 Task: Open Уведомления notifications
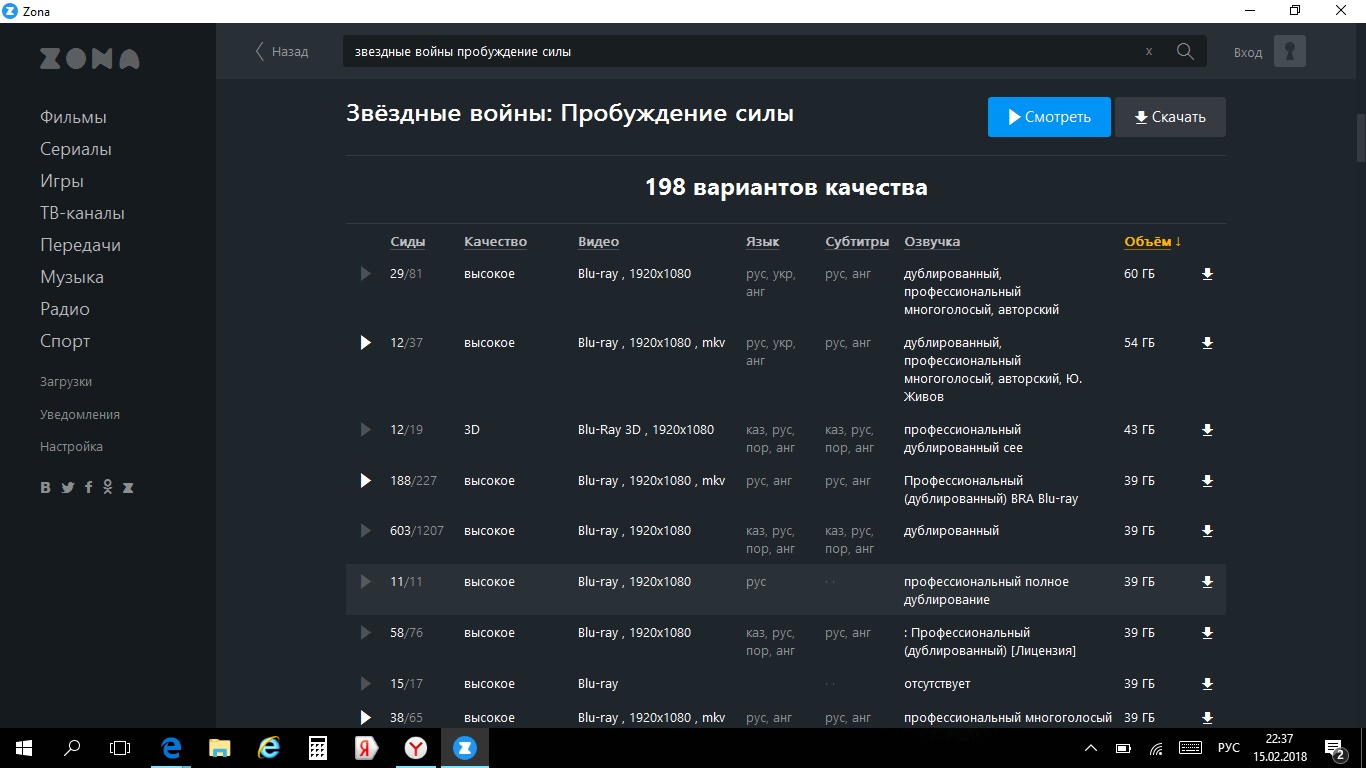click(x=80, y=414)
